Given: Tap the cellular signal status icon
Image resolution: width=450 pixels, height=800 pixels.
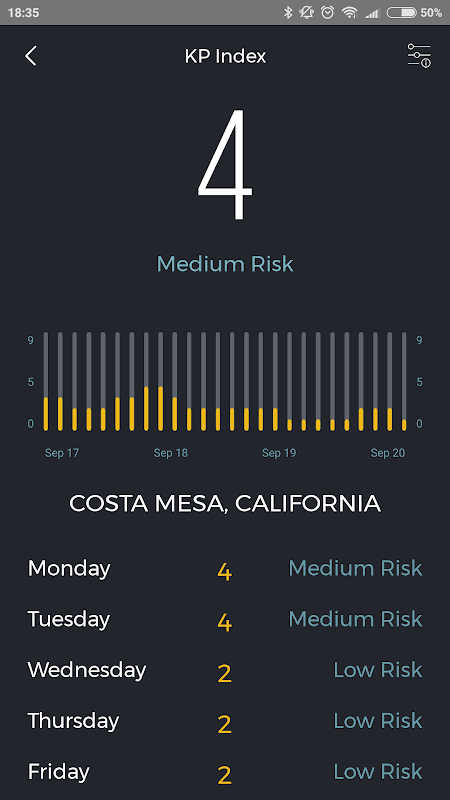Looking at the screenshot, I should [372, 13].
